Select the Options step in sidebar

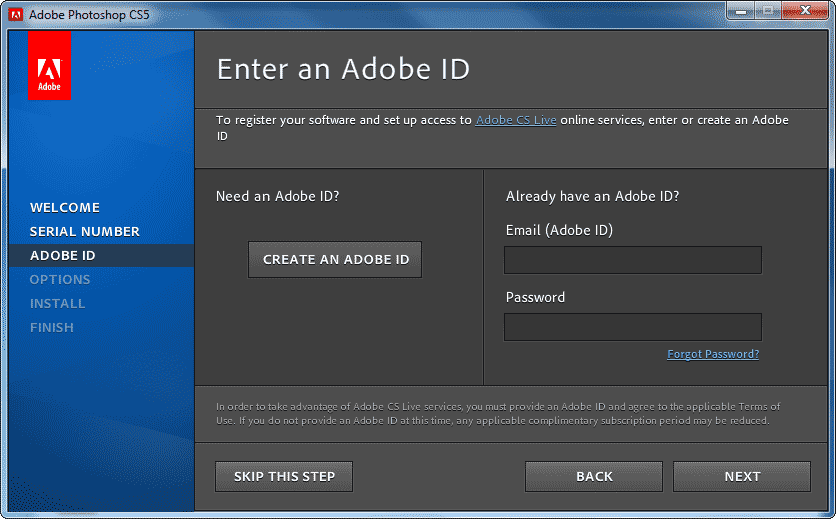(x=60, y=280)
